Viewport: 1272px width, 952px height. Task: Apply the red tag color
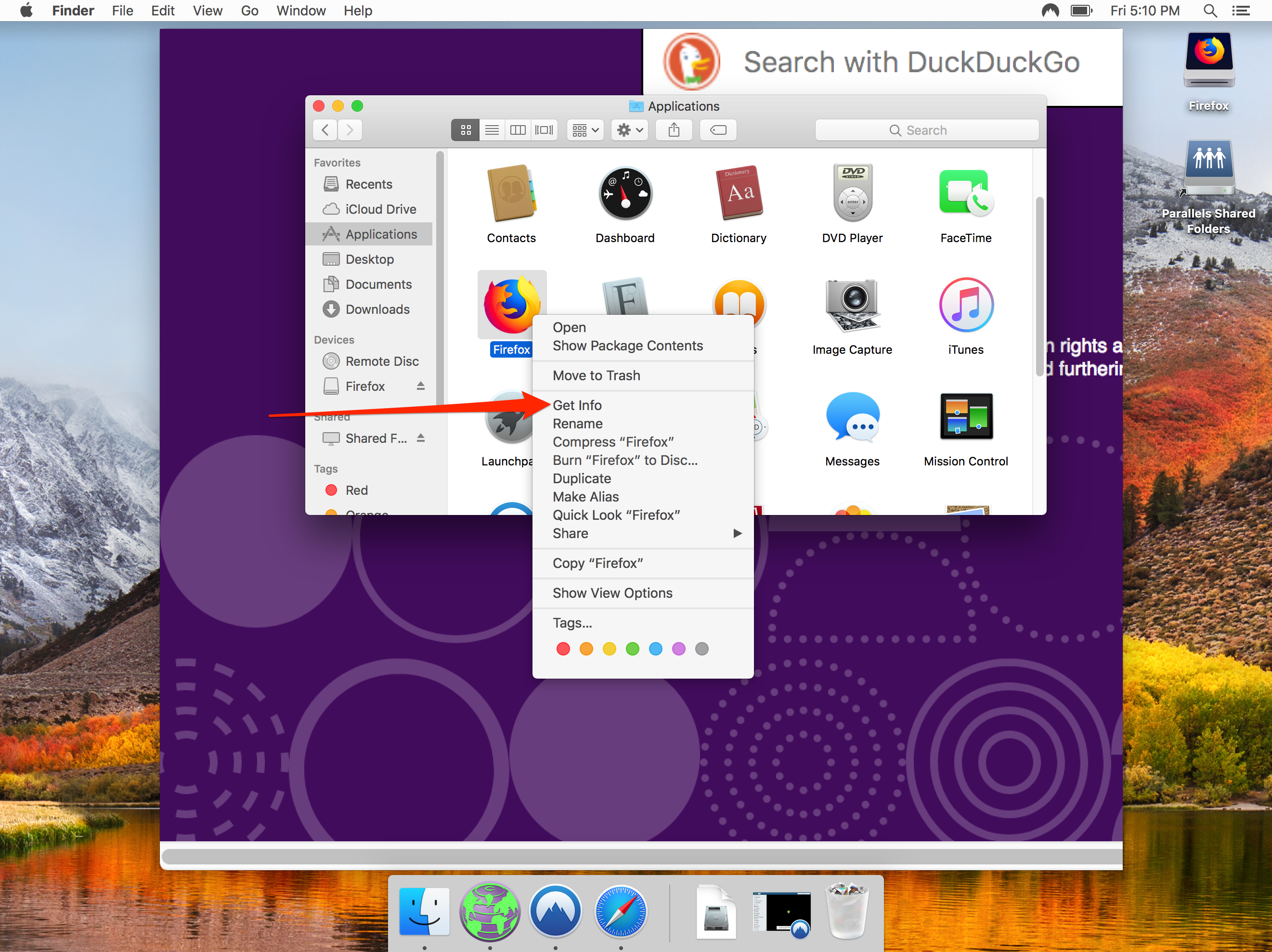coord(563,649)
